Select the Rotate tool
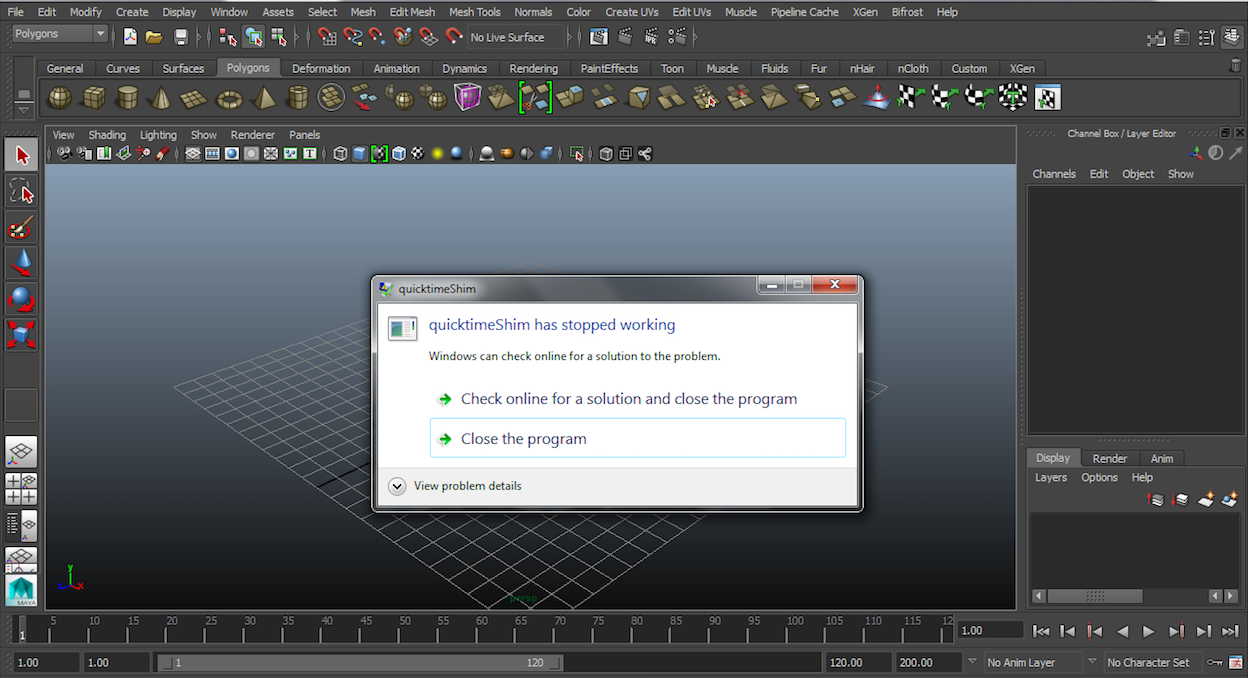The height and width of the screenshot is (678, 1248). coord(22,299)
